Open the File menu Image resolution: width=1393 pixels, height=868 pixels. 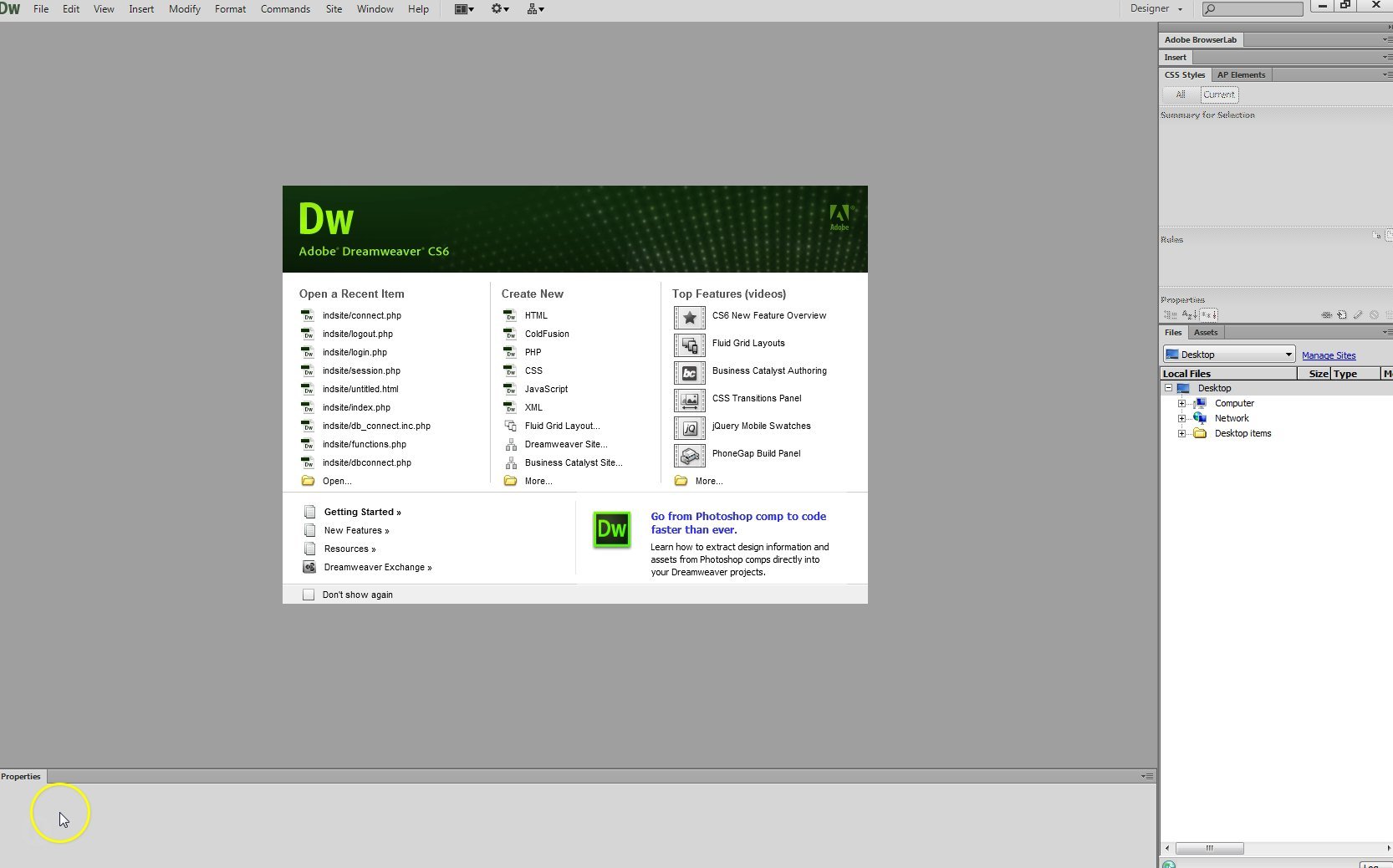(41, 9)
